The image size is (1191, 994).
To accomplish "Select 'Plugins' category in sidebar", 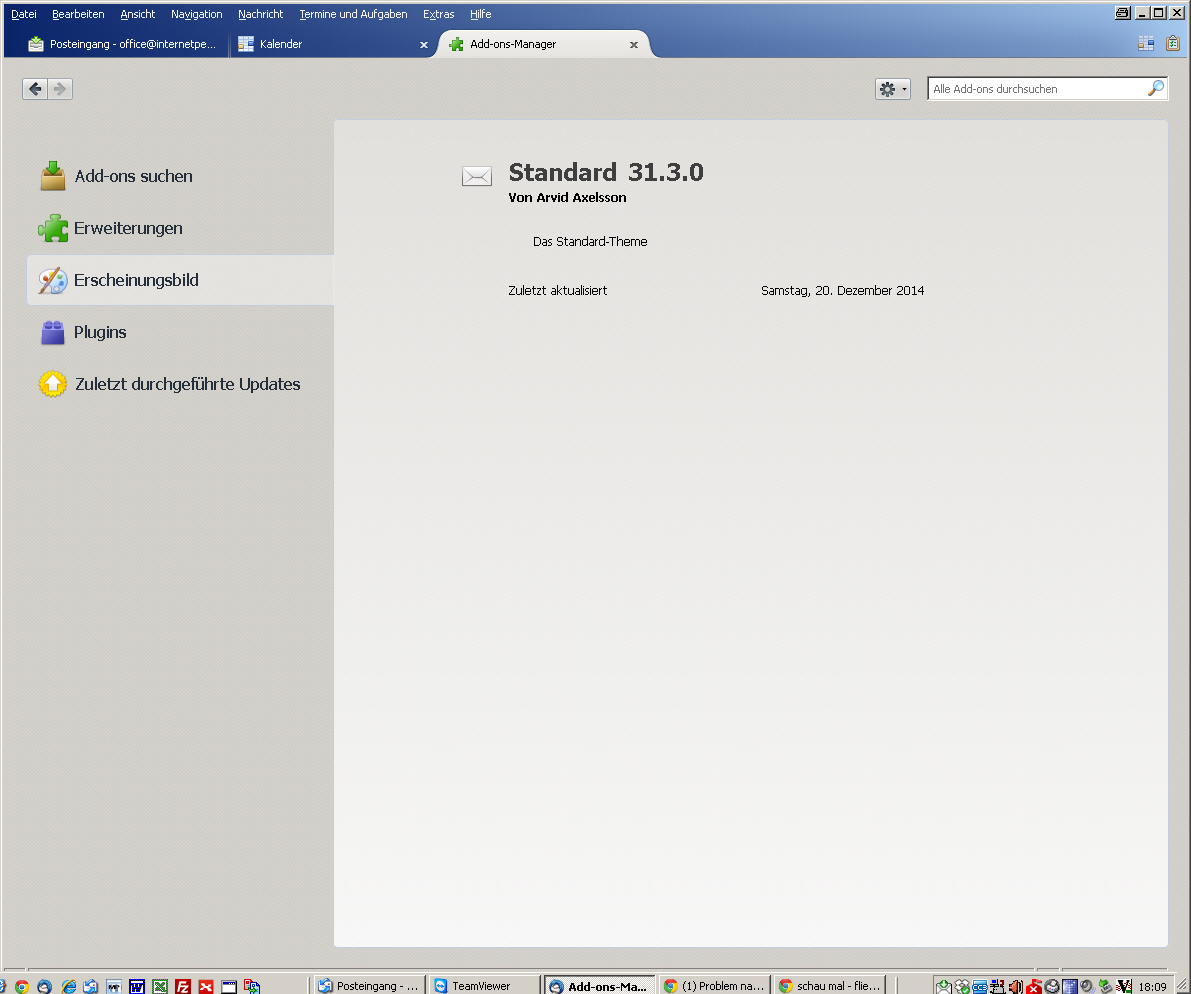I will pos(84,332).
